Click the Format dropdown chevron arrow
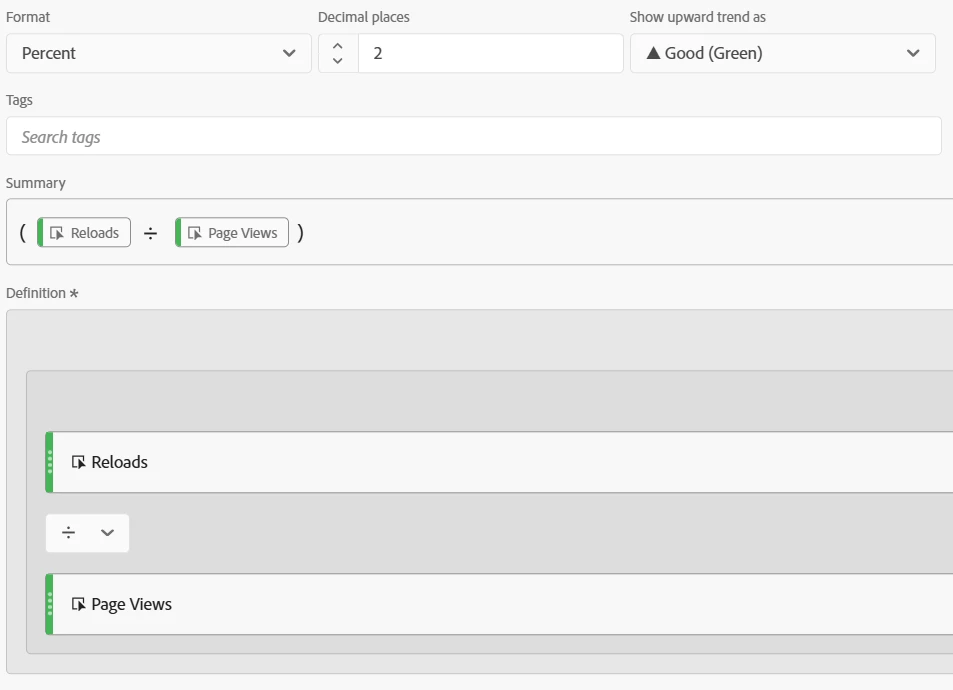Screen dimensions: 953x690 (289, 53)
